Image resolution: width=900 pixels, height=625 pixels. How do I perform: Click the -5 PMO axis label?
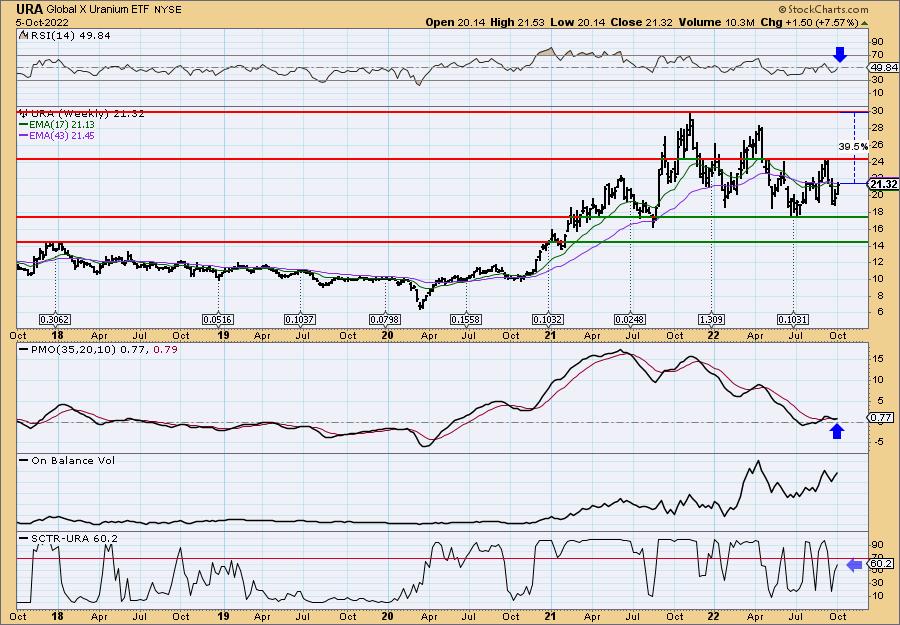pos(878,442)
